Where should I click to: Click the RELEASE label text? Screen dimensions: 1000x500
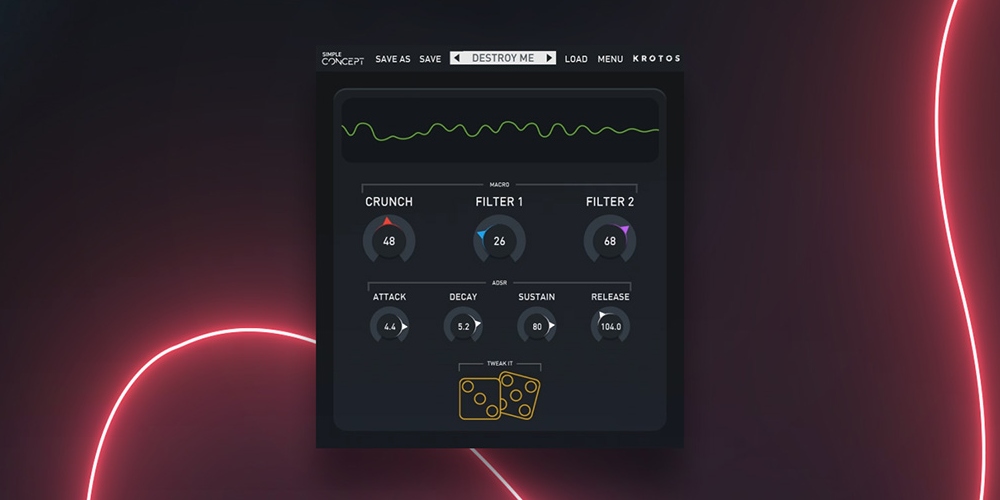point(610,297)
